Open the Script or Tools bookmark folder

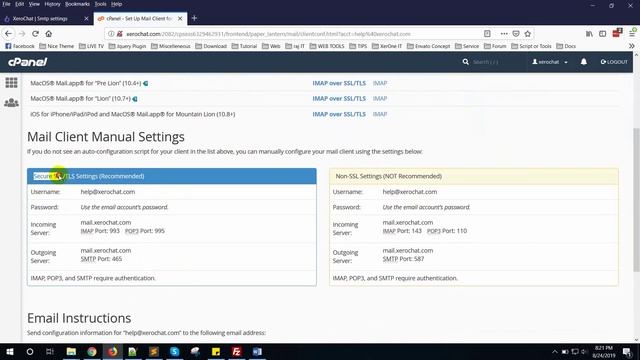(531, 46)
